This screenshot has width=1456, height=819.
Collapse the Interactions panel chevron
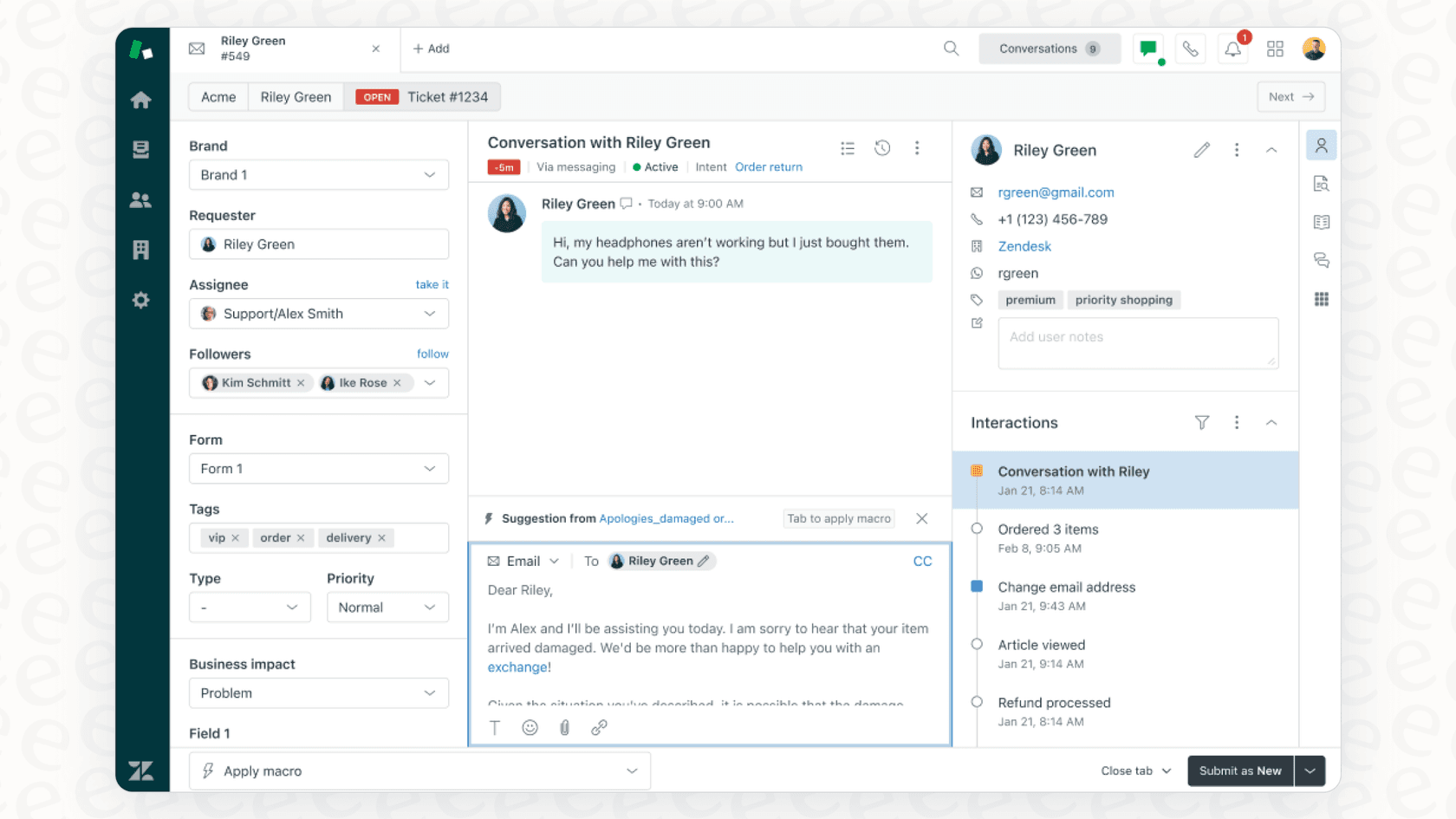click(x=1271, y=423)
